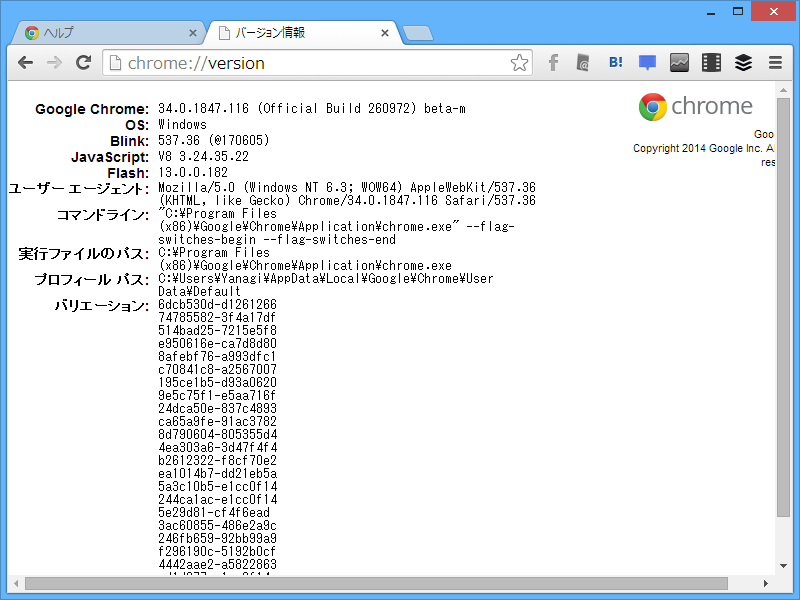Click the Hatena Bookmark B! extension icon
This screenshot has width=800, height=600.
(x=615, y=62)
